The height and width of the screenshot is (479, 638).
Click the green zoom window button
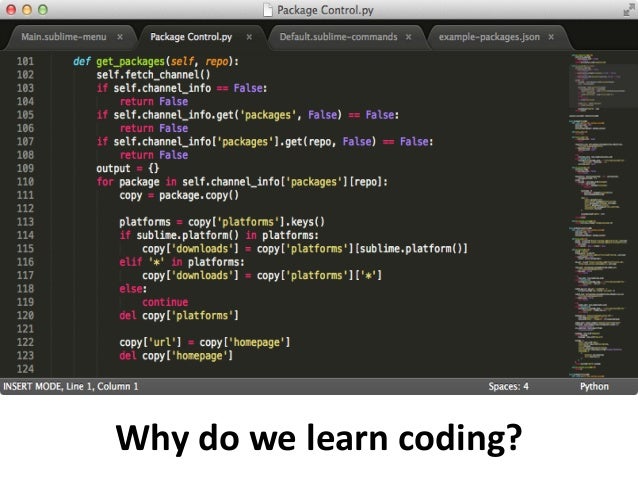pos(43,10)
